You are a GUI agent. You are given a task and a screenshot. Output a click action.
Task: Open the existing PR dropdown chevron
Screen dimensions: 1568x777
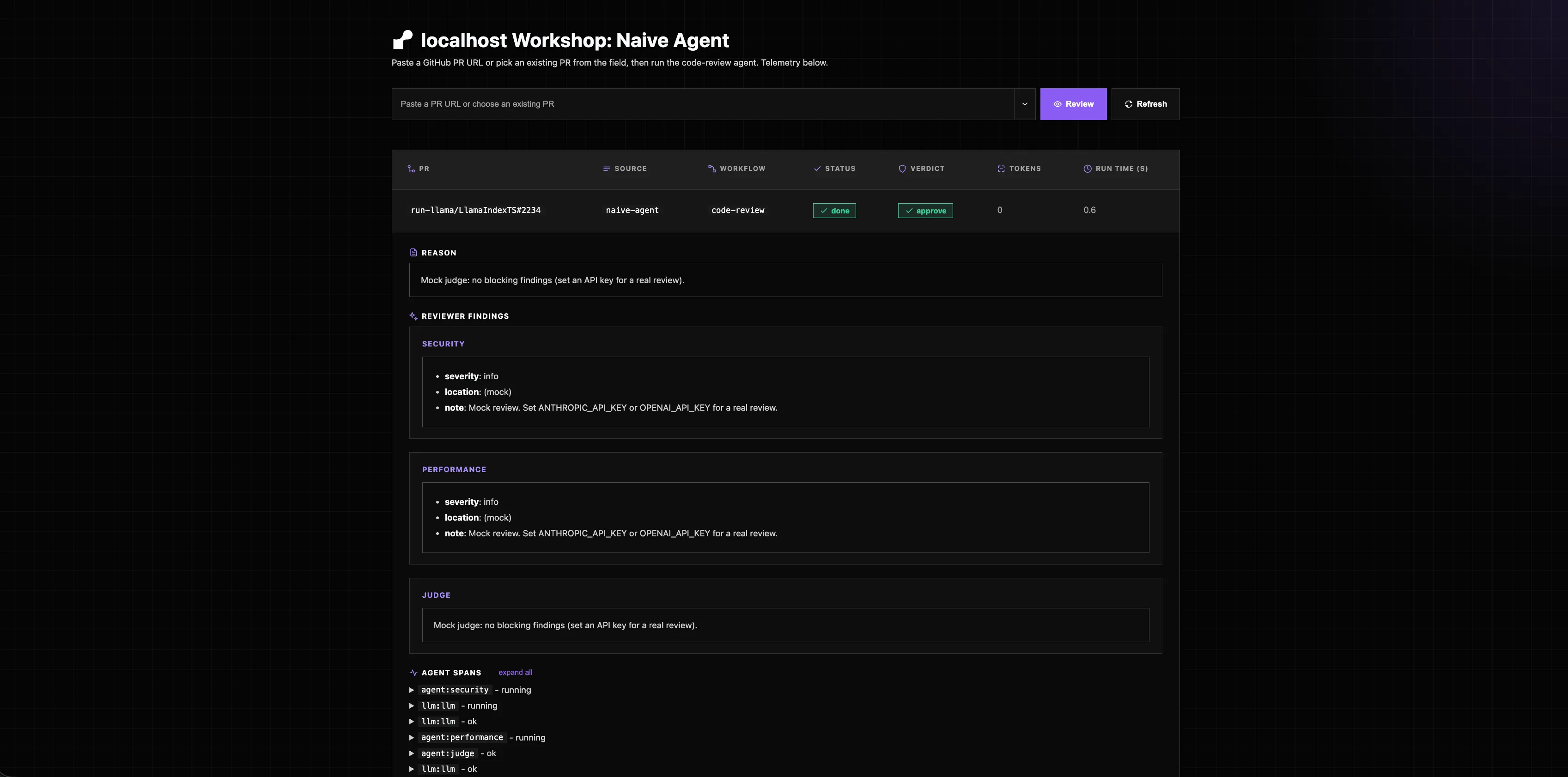pos(1024,104)
